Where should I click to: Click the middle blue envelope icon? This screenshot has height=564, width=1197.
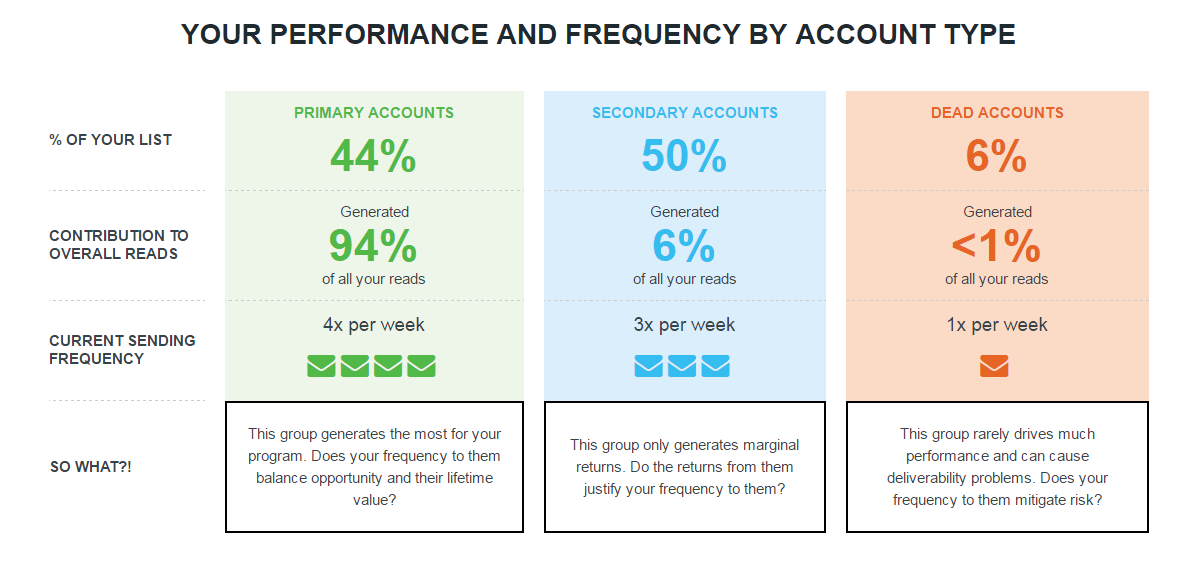(x=682, y=367)
